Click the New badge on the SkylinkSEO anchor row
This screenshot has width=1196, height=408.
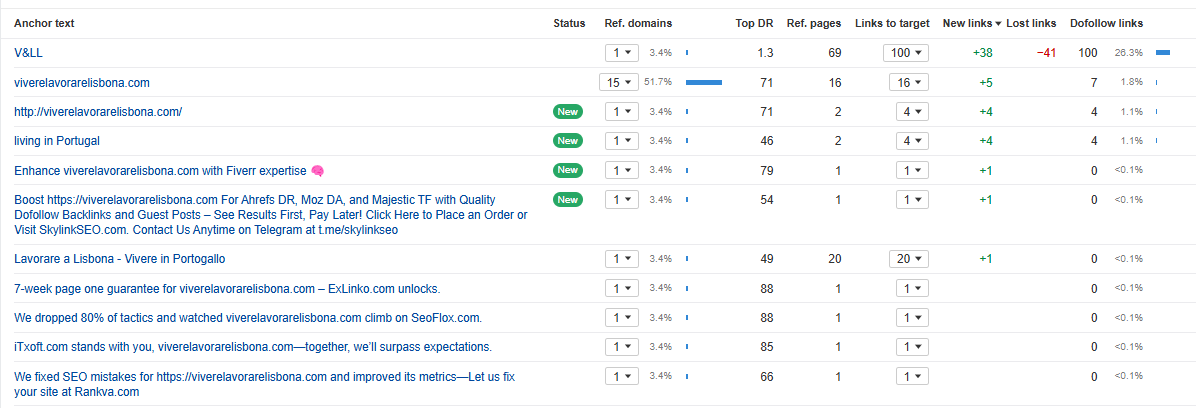pyautogui.click(x=568, y=200)
